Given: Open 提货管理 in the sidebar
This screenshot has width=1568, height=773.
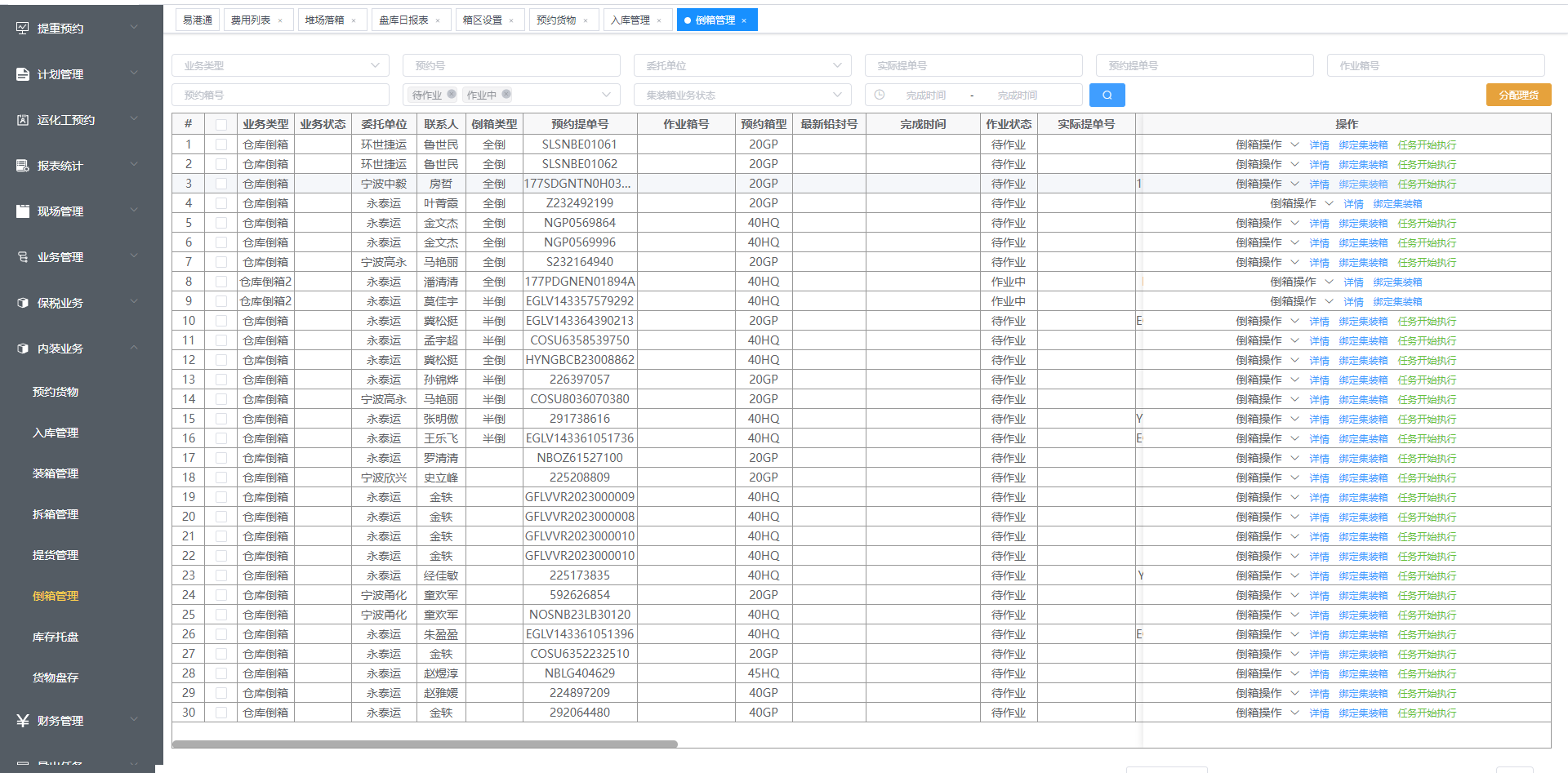Looking at the screenshot, I should 56,555.
